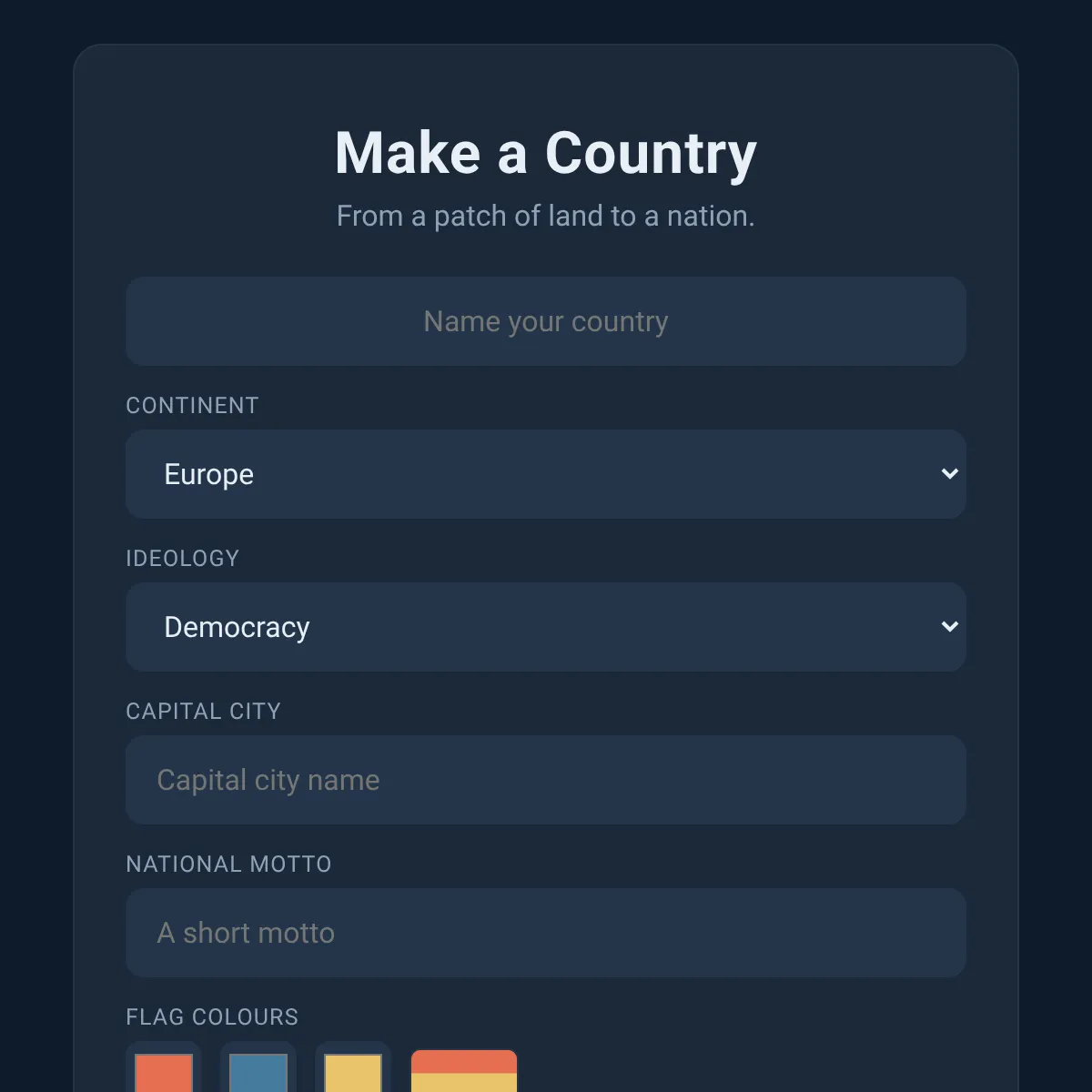Open the Ideology select showing Democracy
1092x1092 pixels.
(546, 627)
